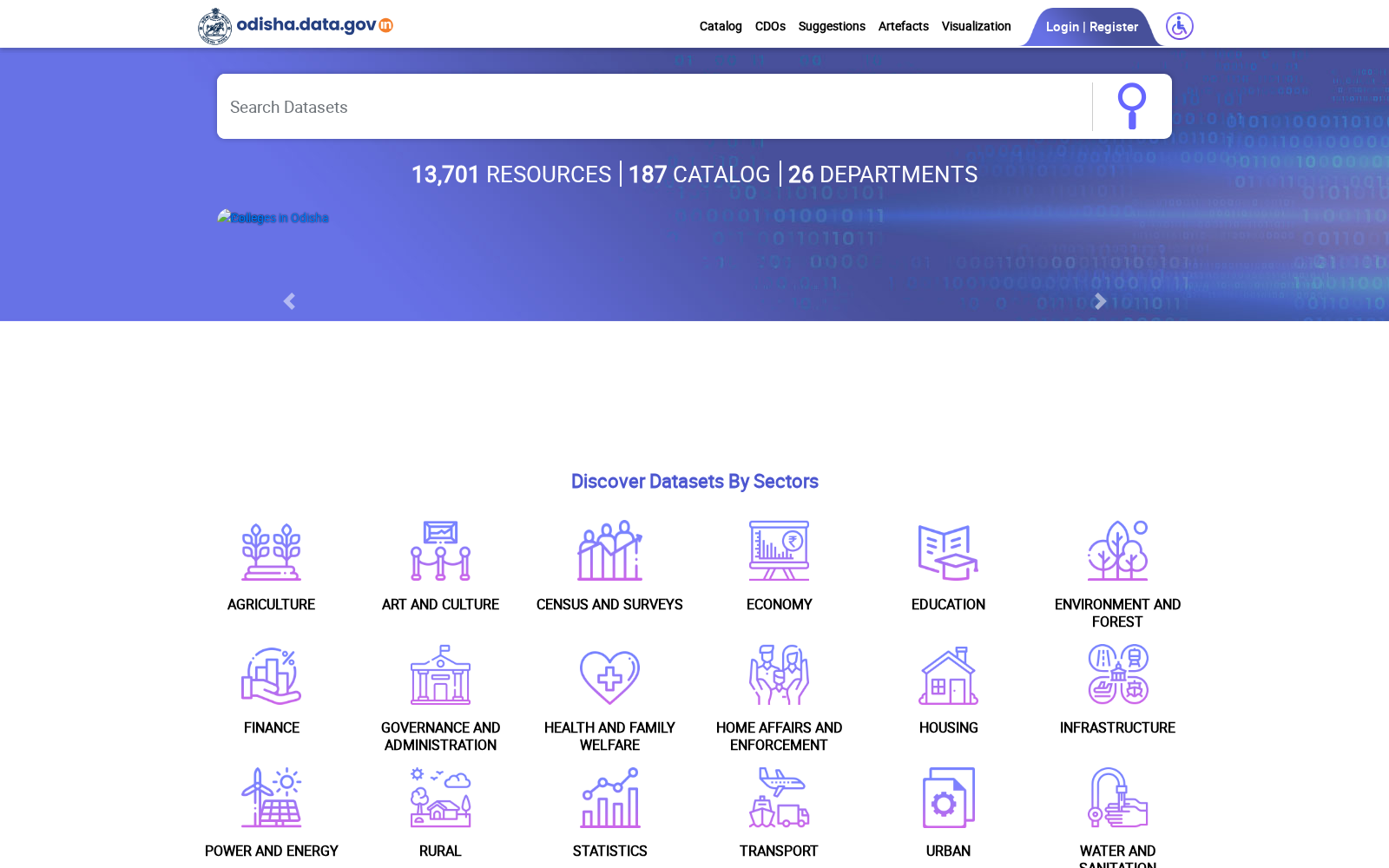Open the accessibility options icon
The width and height of the screenshot is (1389, 868).
(1179, 26)
